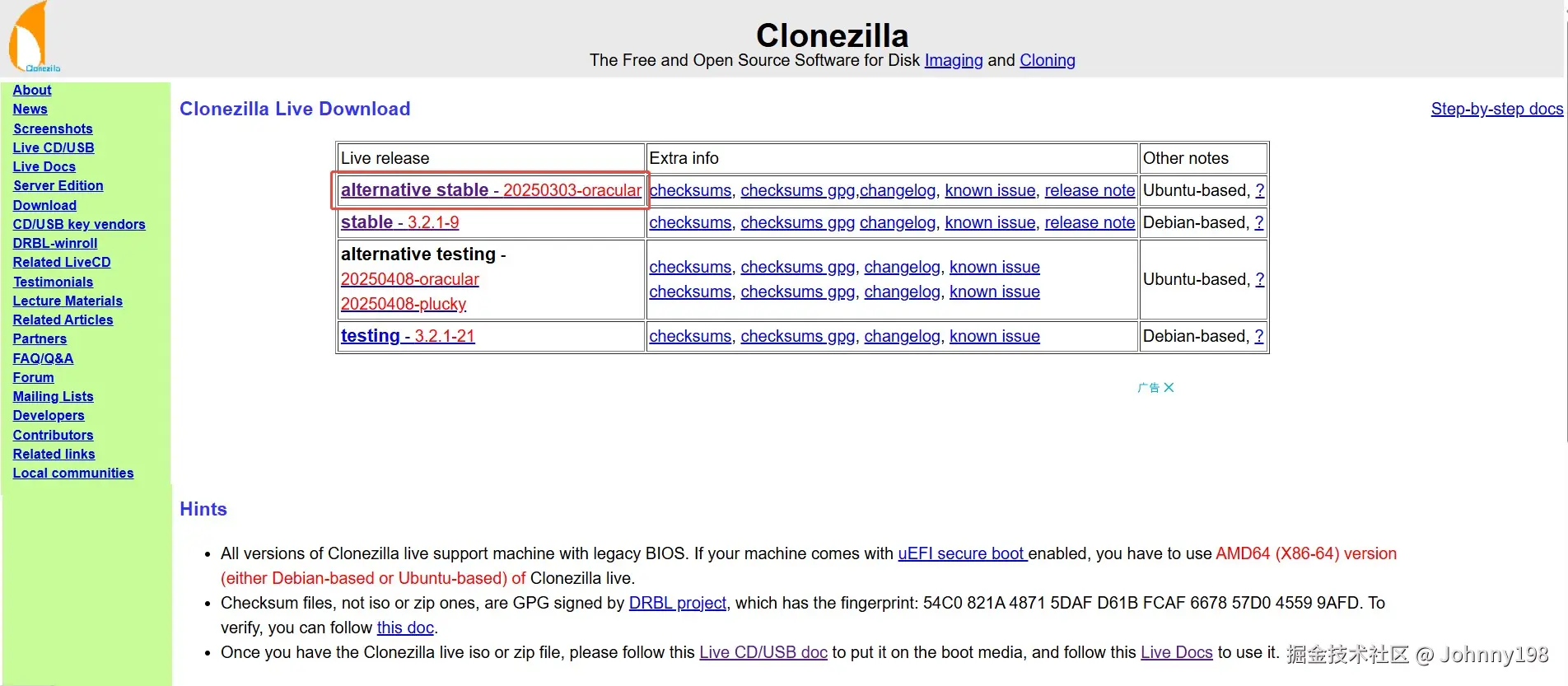Image resolution: width=1568 pixels, height=686 pixels.
Task: Open the DRBL project link
Action: tap(678, 603)
